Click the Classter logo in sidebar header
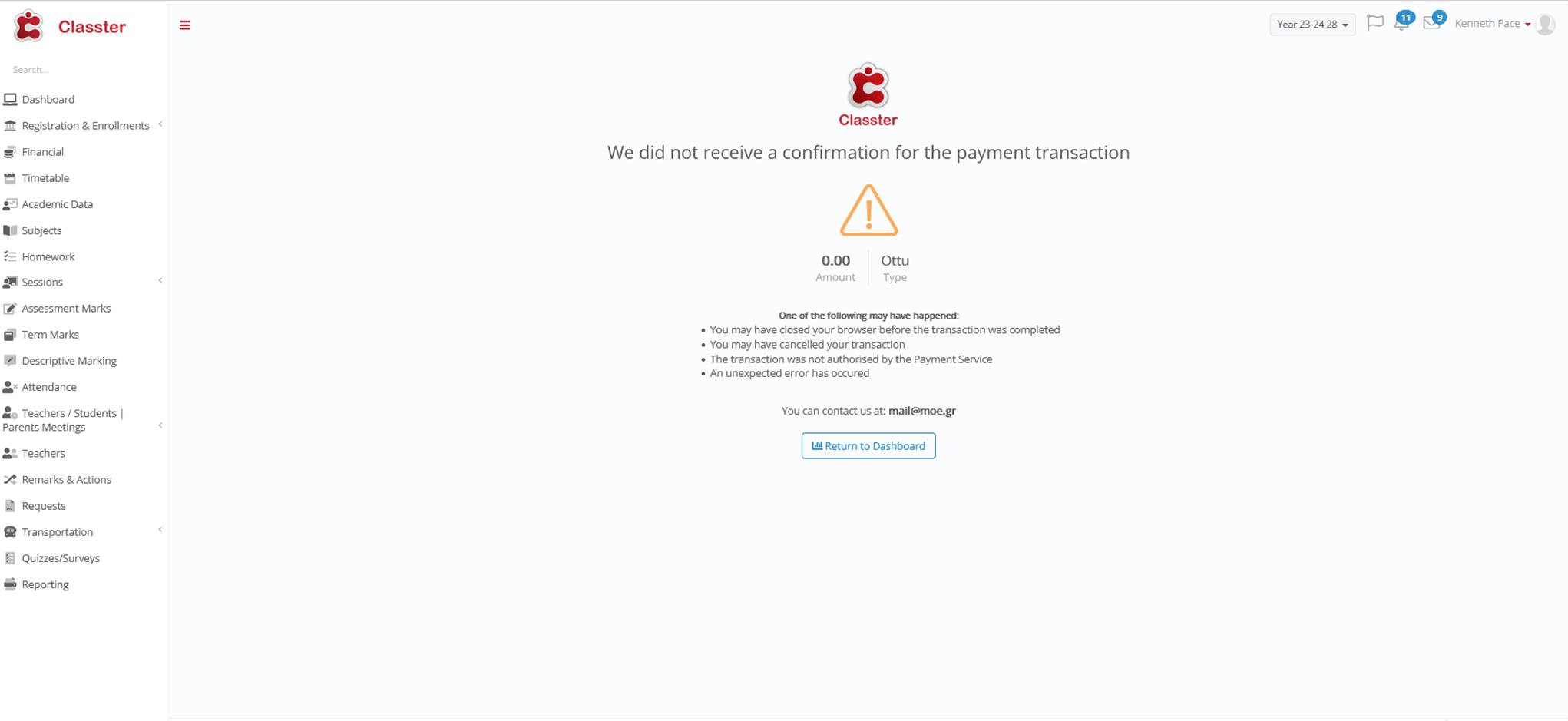The height and width of the screenshot is (721, 1568). pos(69,27)
